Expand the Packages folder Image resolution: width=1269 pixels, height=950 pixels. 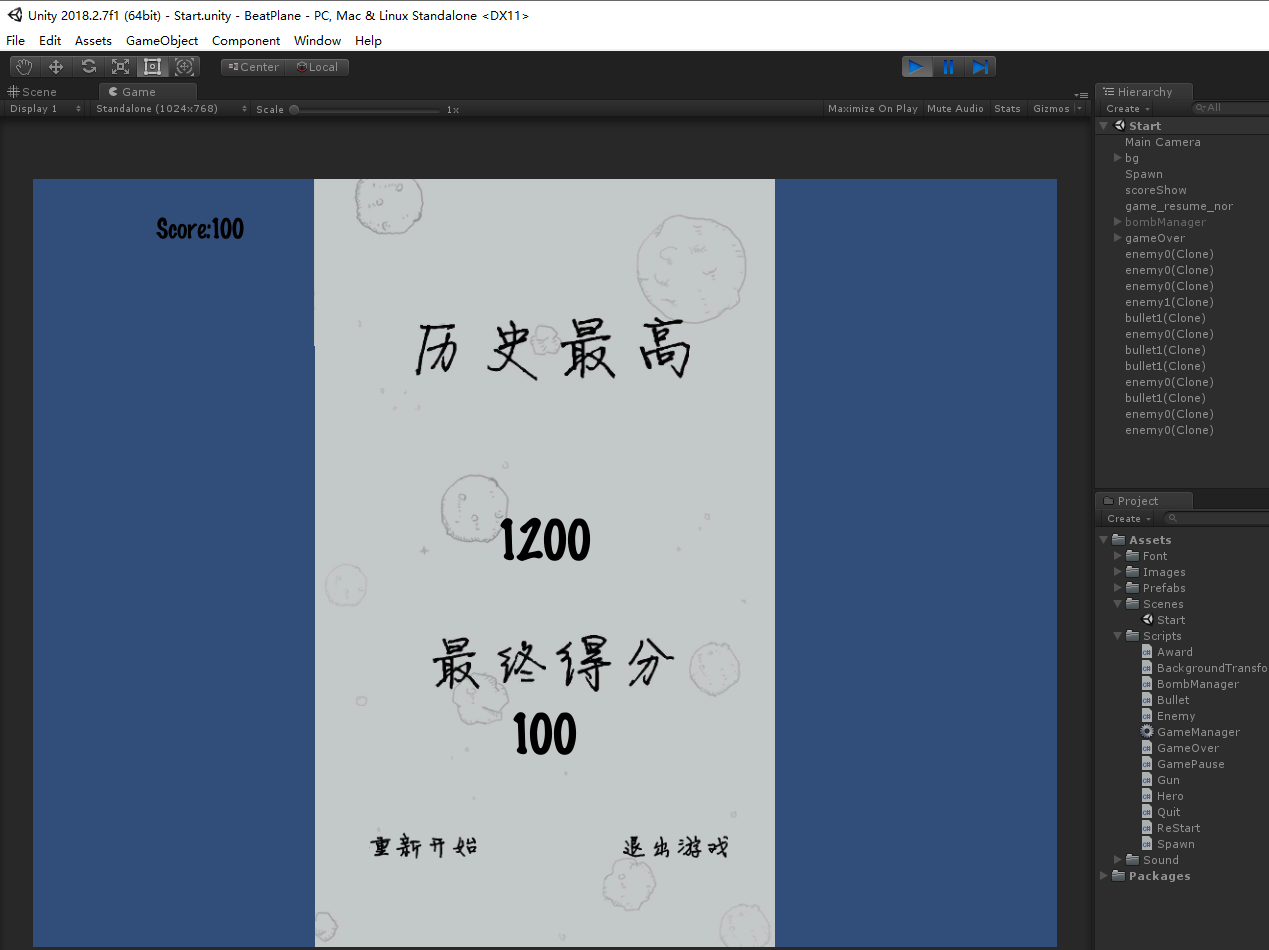(1104, 876)
